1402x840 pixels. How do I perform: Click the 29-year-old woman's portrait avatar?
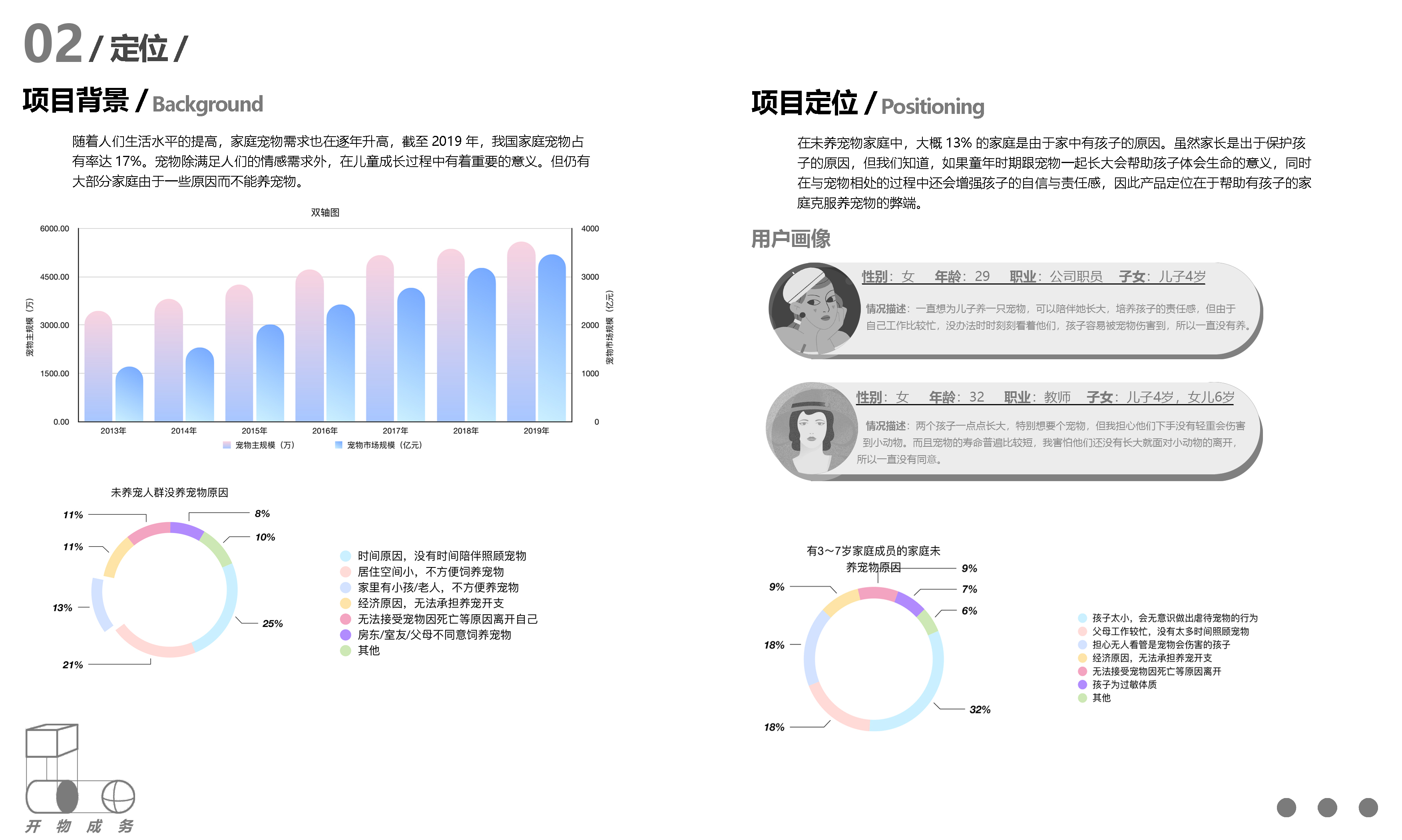pyautogui.click(x=815, y=309)
